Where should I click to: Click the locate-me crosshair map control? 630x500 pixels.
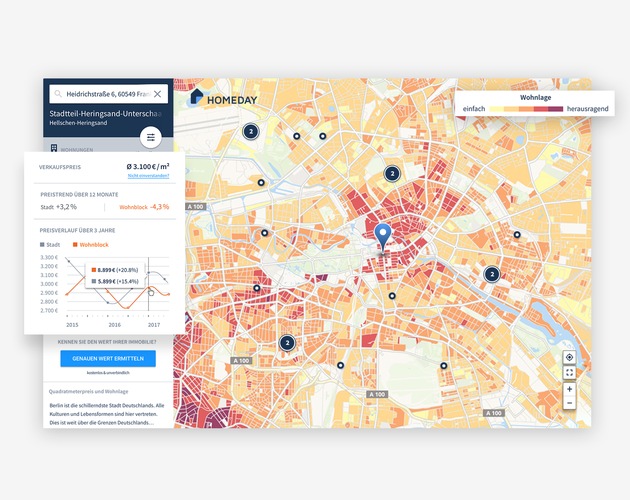(x=569, y=357)
